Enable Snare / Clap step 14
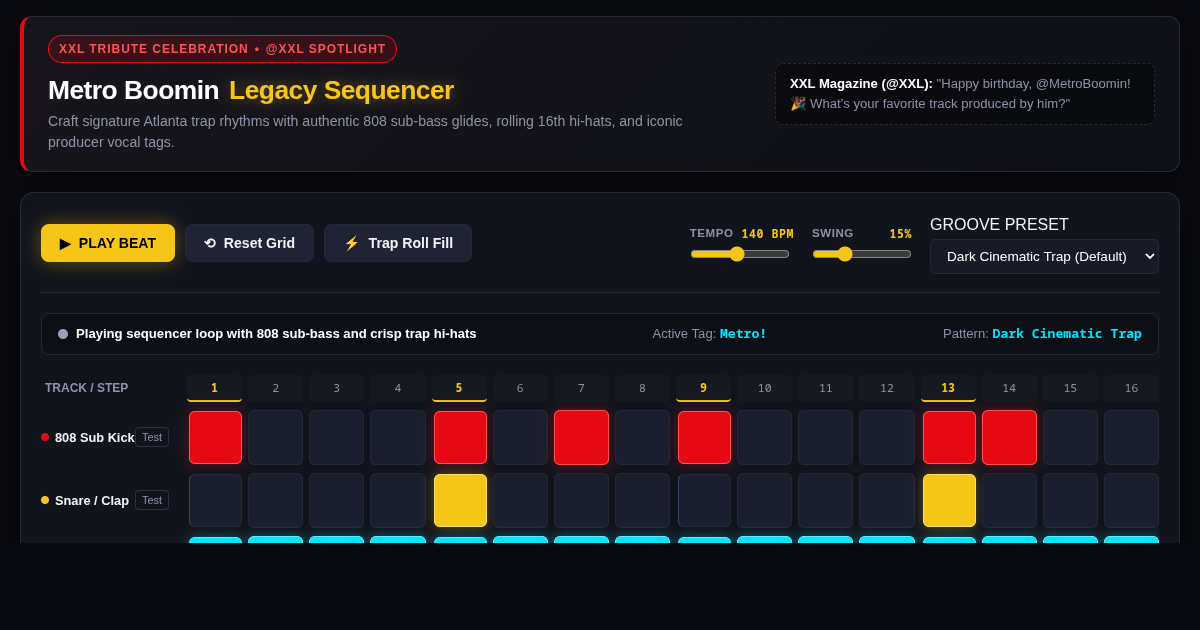The image size is (1200, 630). 1009,500
